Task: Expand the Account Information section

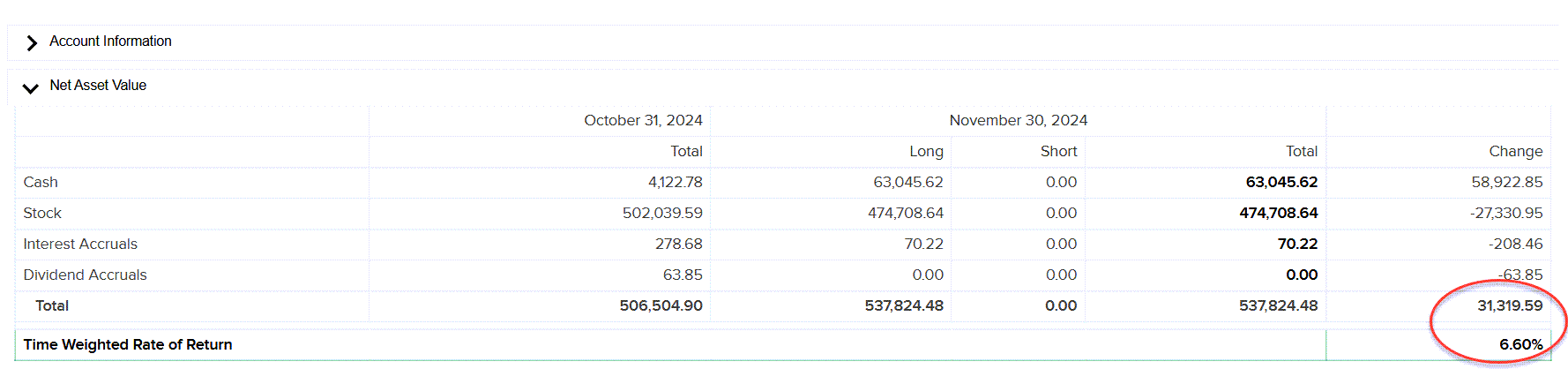Action: [x=32, y=42]
